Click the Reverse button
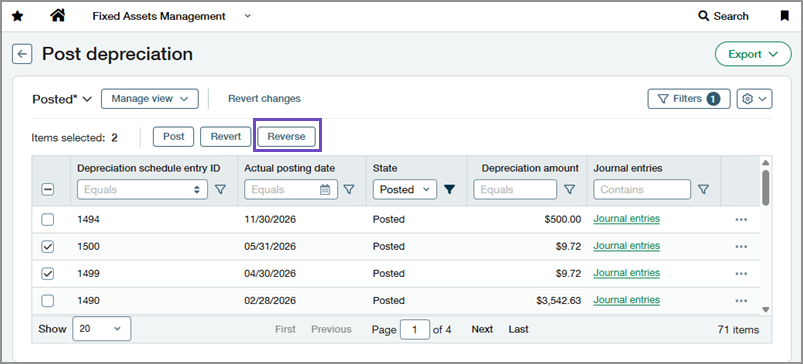 pos(286,137)
